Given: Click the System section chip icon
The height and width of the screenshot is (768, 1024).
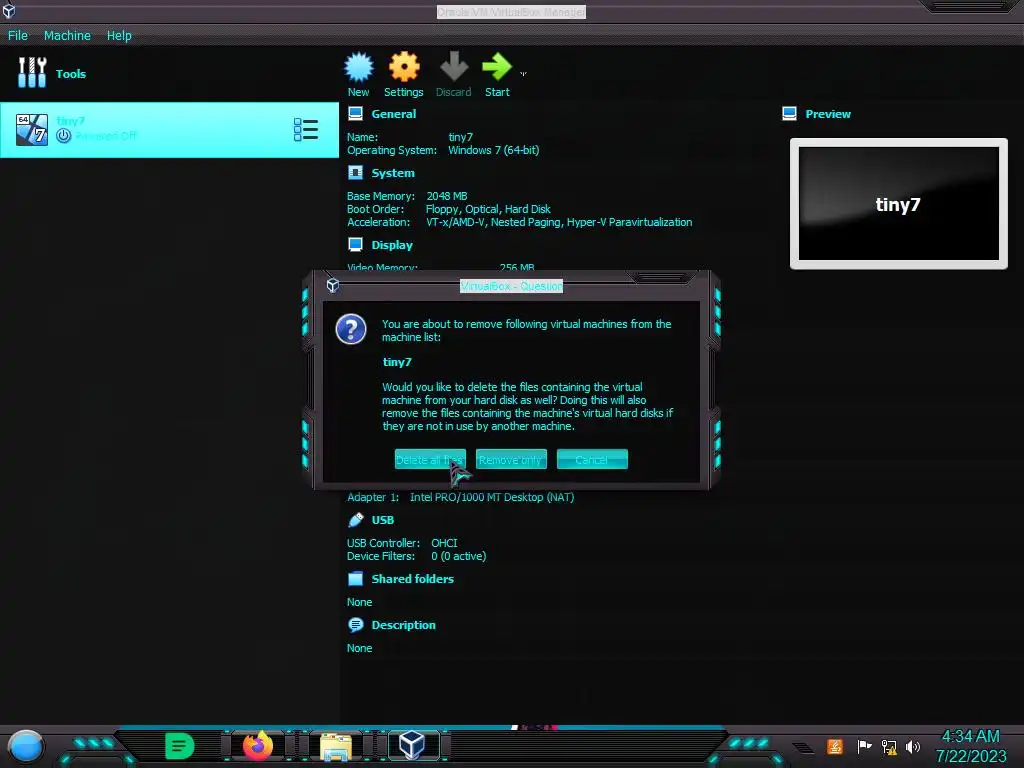Looking at the screenshot, I should (x=355, y=172).
